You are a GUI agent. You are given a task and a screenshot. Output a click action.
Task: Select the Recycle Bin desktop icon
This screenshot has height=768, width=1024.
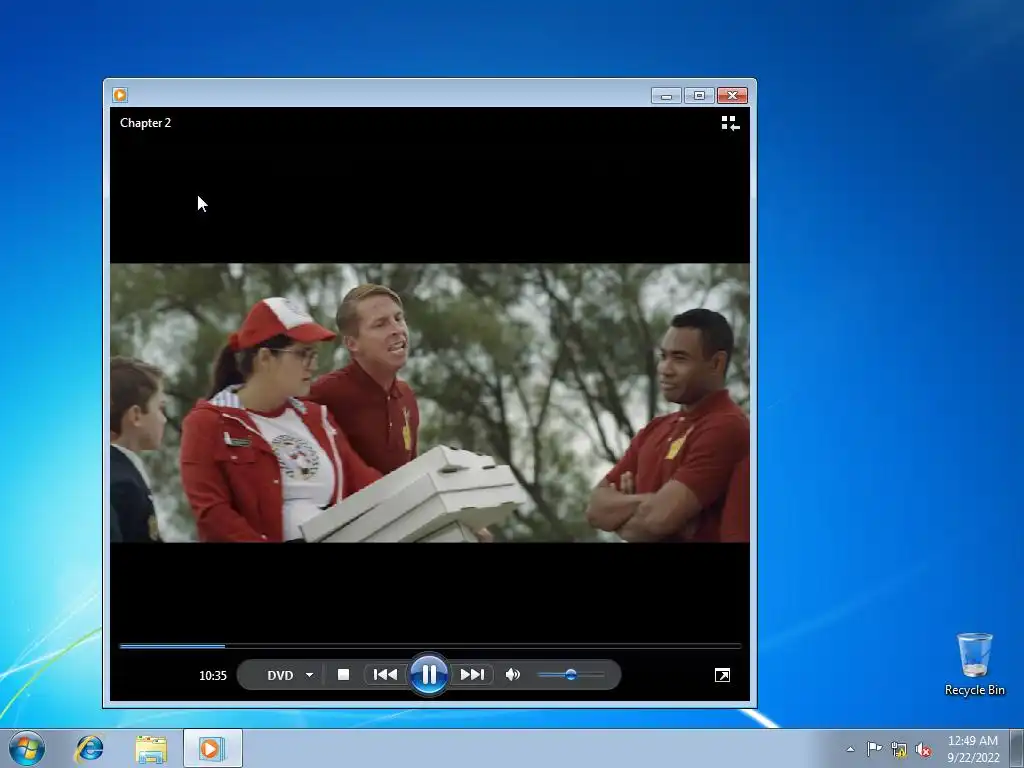[x=974, y=664]
